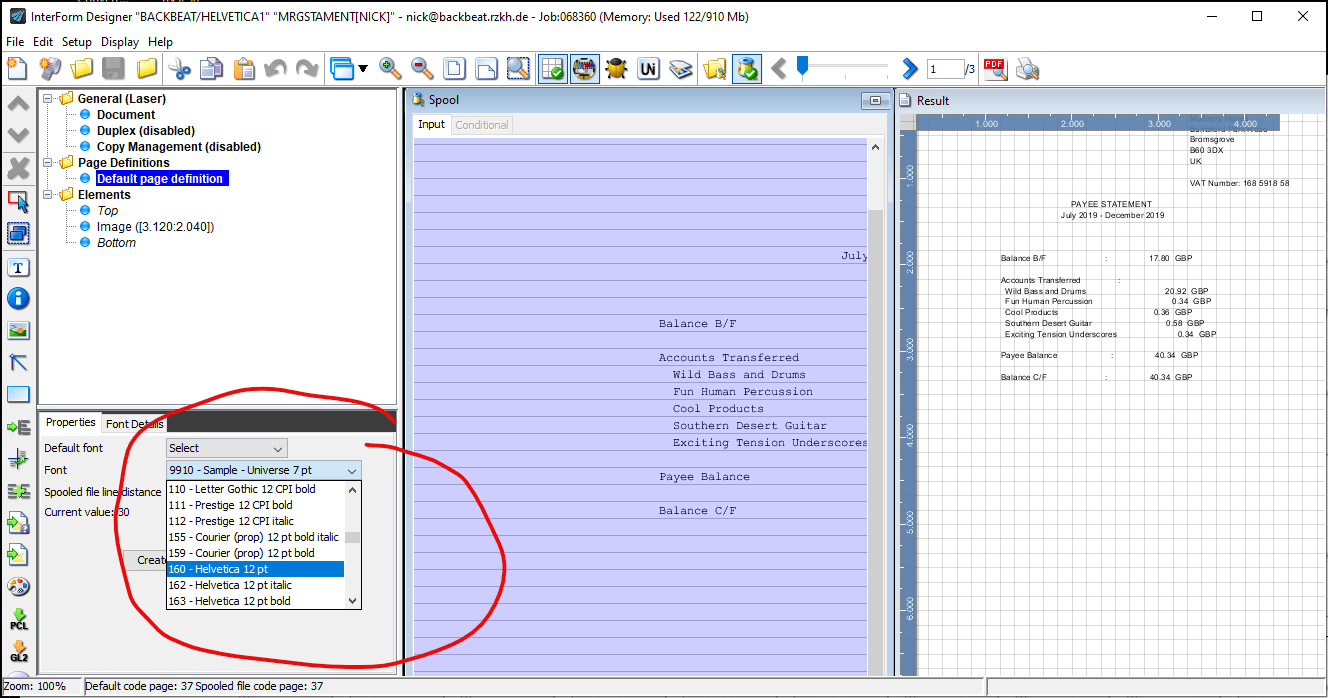1328x698 pixels.
Task: Toggle the database-check toolbar button
Action: click(747, 68)
